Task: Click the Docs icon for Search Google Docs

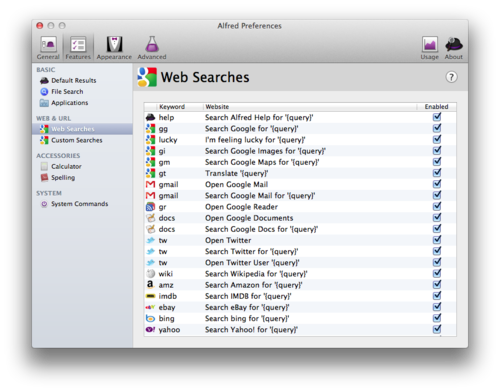Action: click(x=151, y=229)
